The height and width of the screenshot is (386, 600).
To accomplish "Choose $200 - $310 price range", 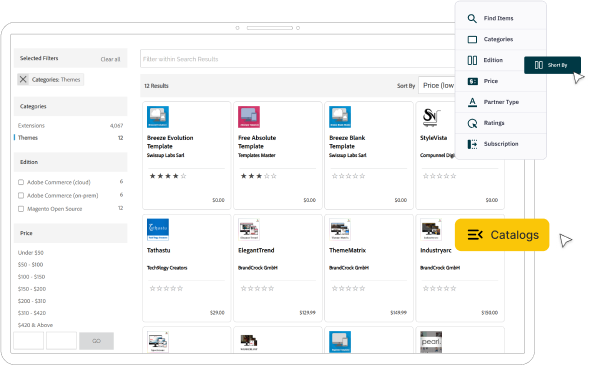I will coord(32,301).
